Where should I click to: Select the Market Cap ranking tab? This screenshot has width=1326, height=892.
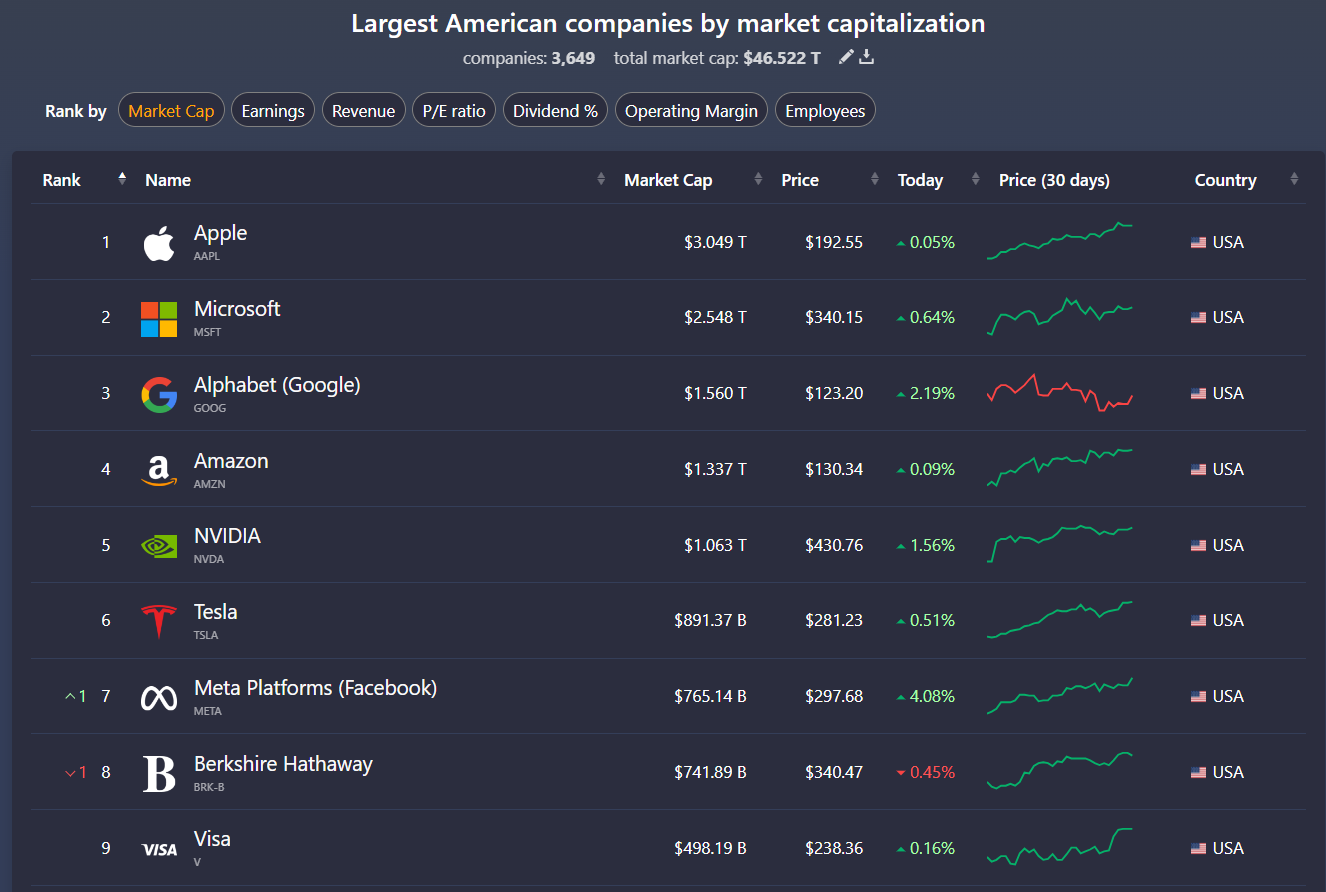coord(171,110)
